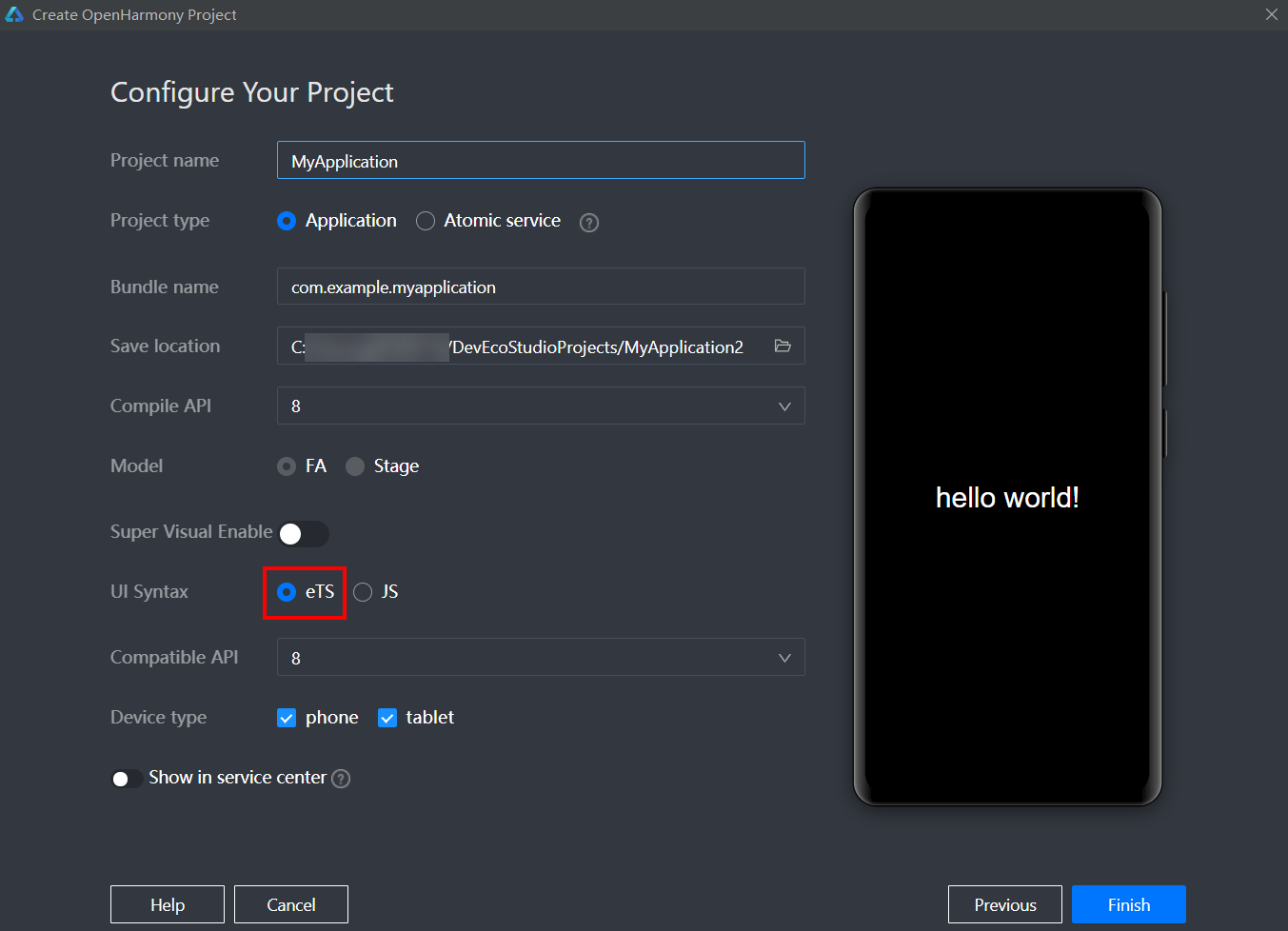Screen dimensions: 1288x931
Task: Close the Create OpenHarmony Project dialog
Action: (1271, 14)
